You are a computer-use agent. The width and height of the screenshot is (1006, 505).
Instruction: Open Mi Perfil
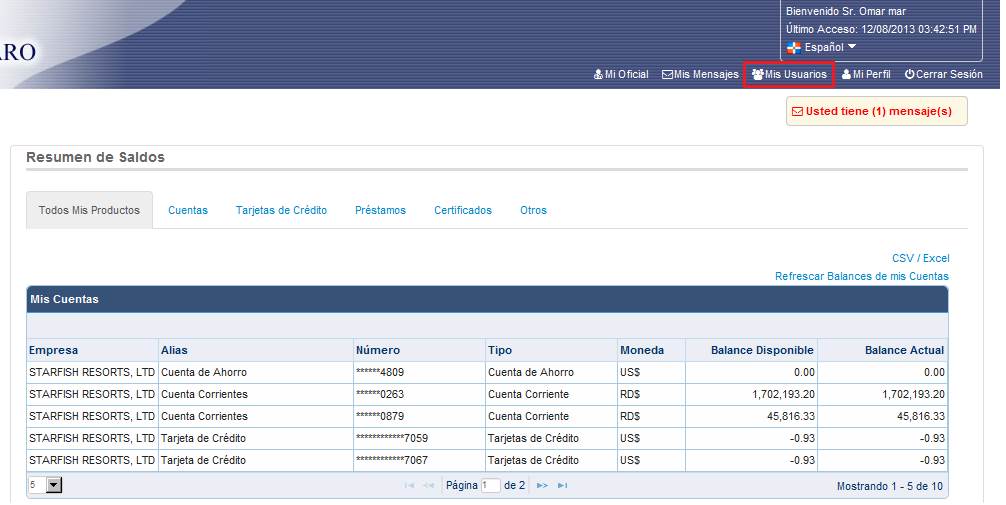[x=866, y=74]
